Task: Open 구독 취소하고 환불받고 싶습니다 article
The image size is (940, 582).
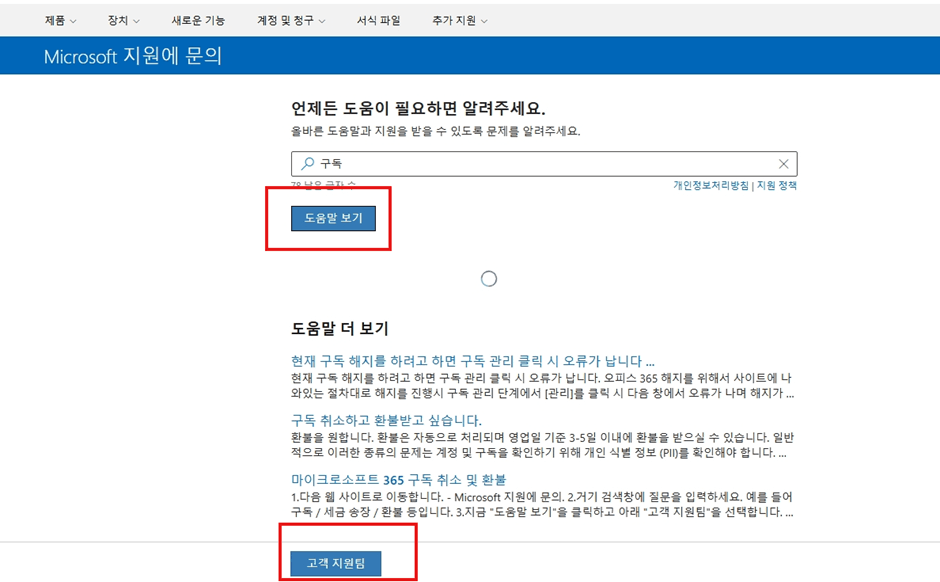Action: tap(386, 420)
